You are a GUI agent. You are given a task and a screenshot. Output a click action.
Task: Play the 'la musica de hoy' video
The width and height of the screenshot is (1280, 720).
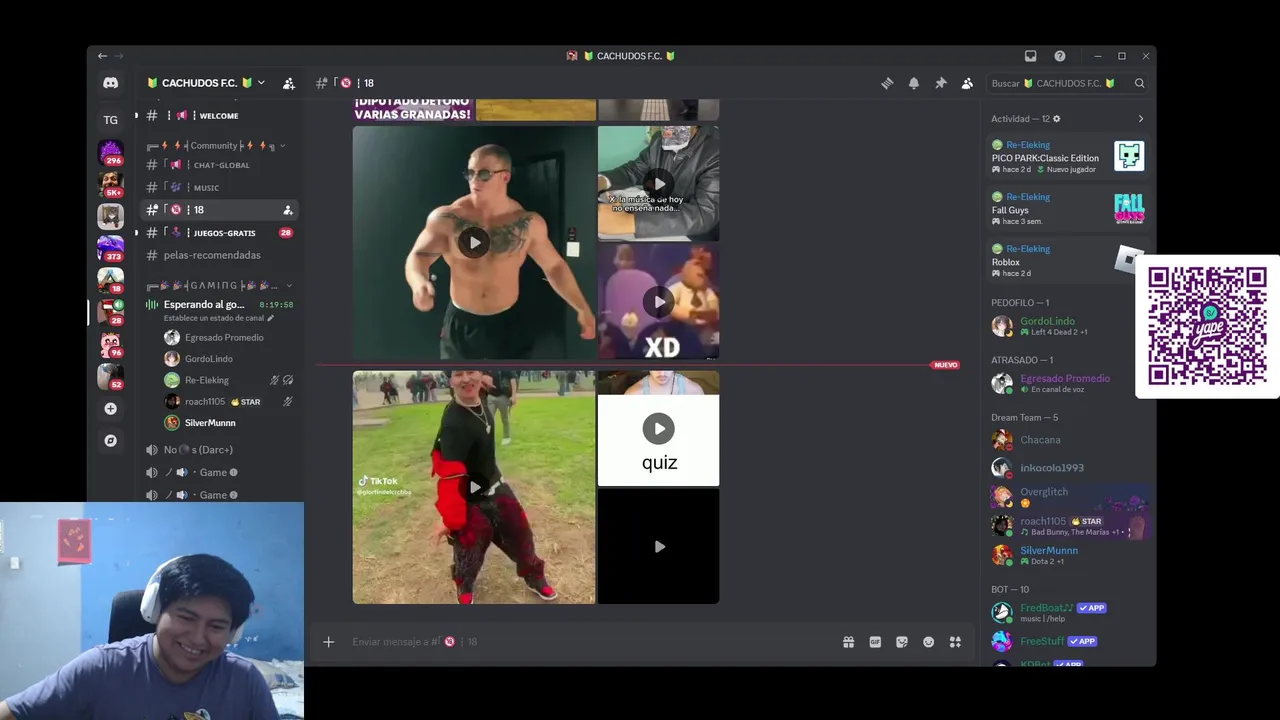tap(658, 184)
